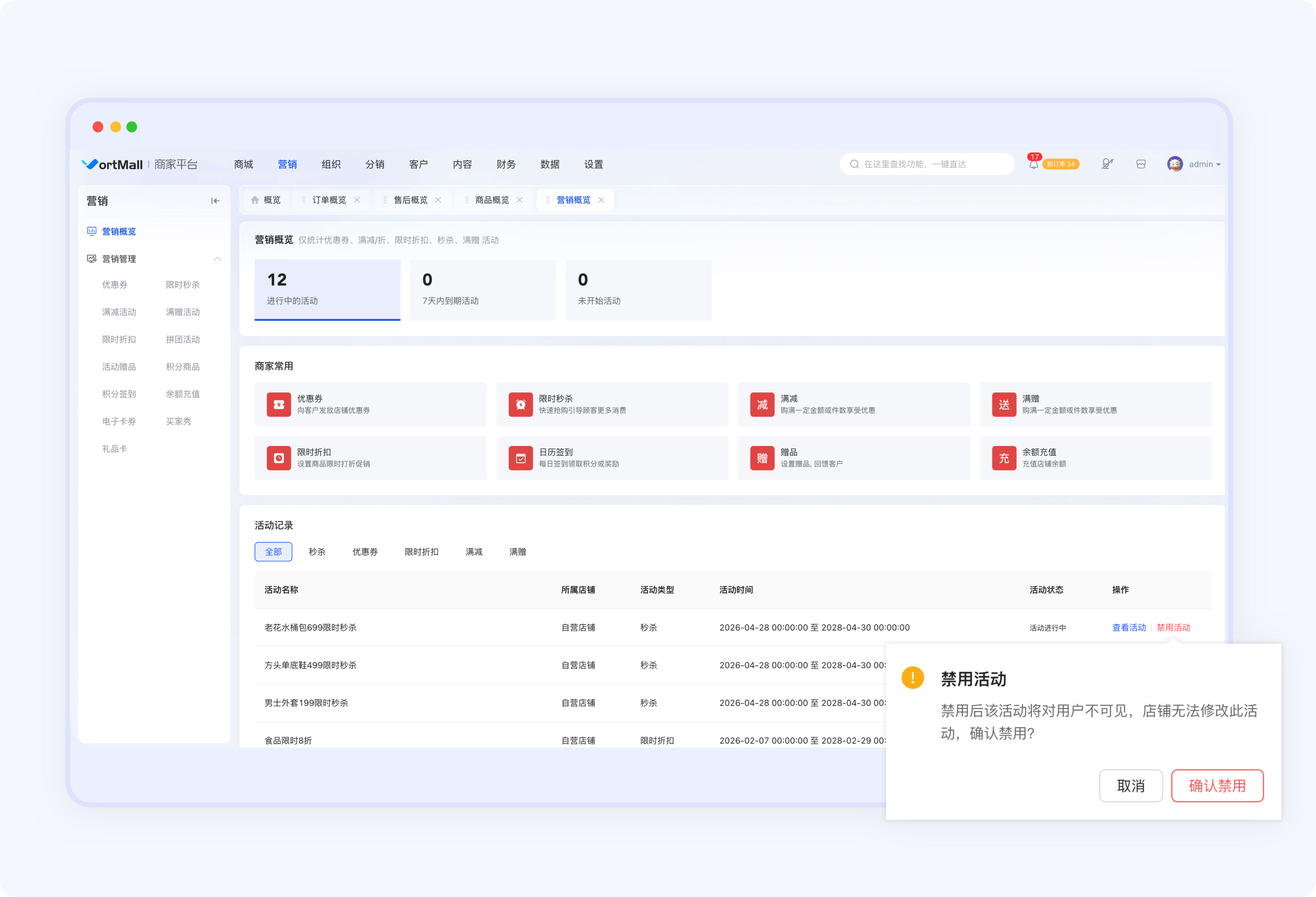Filter activity records by 限时折扣
The width and height of the screenshot is (1316, 897).
[x=421, y=552]
